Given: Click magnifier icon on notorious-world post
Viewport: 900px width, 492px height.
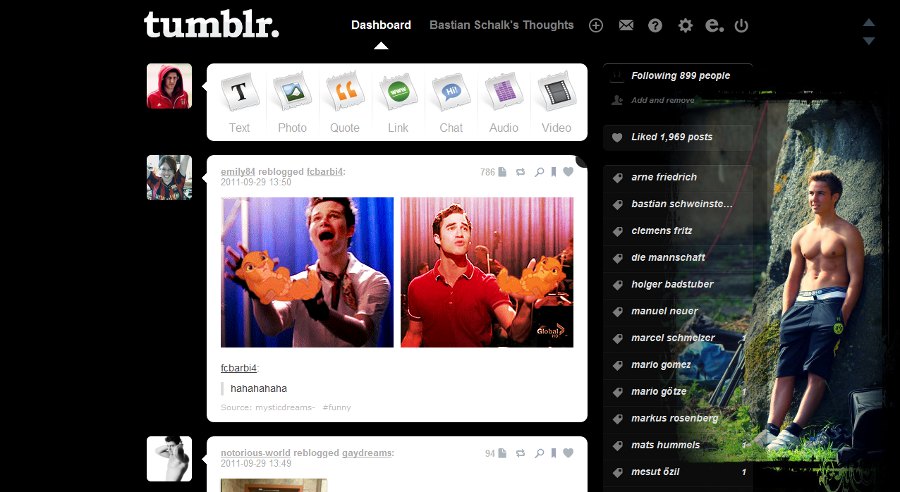Looking at the screenshot, I should [539, 453].
